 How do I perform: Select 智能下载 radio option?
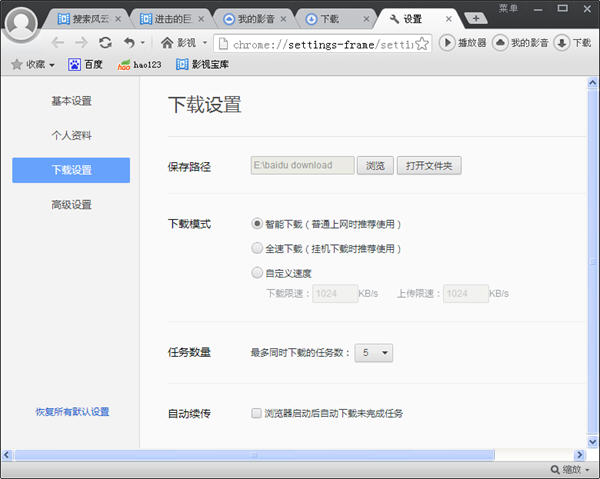click(x=257, y=224)
